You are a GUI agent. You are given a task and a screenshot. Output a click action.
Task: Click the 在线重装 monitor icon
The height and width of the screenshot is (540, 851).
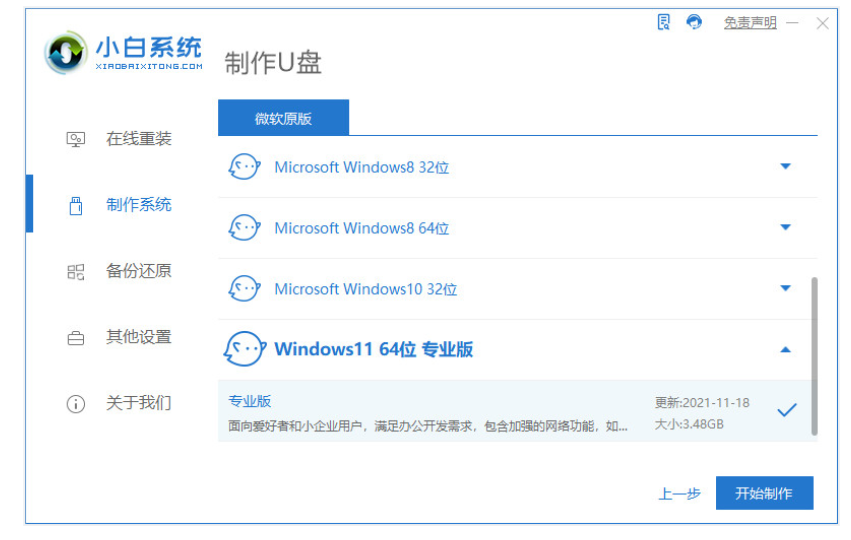(76, 139)
